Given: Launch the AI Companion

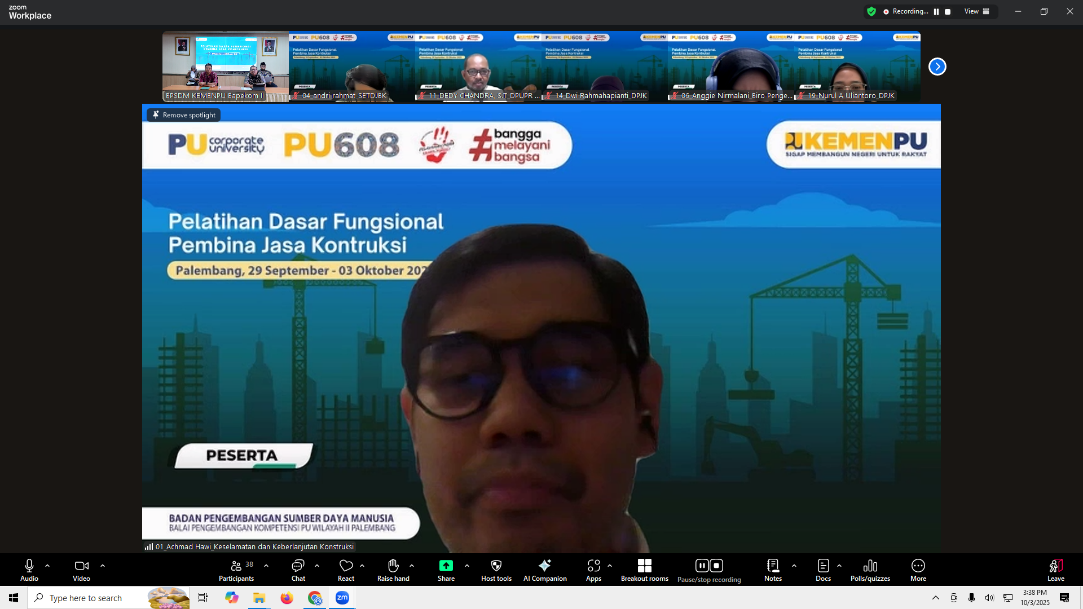Looking at the screenshot, I should [544, 567].
